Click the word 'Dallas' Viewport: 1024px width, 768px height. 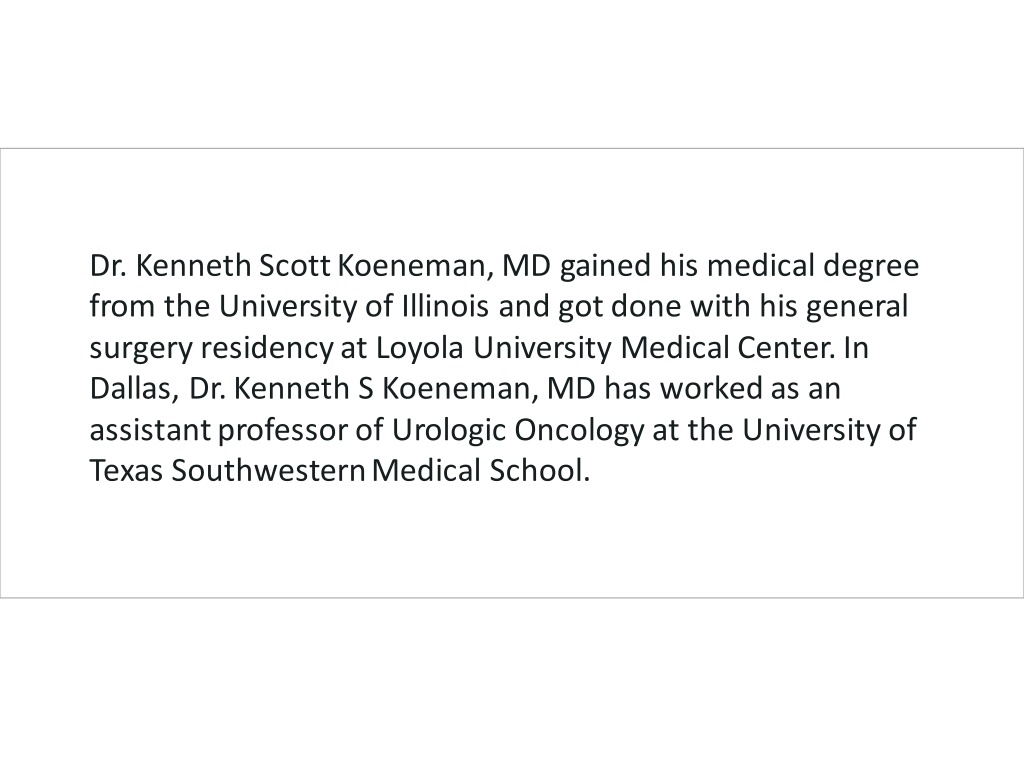click(130, 389)
